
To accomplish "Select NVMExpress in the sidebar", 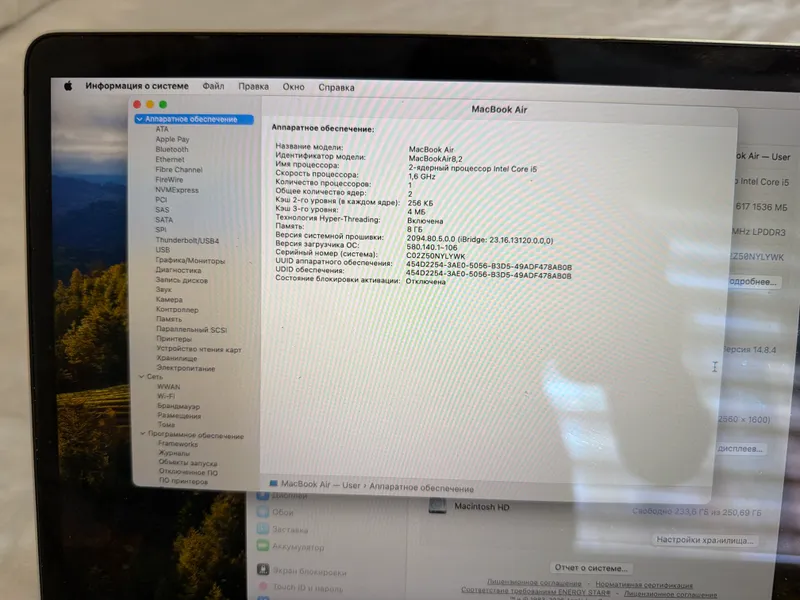I will [177, 190].
